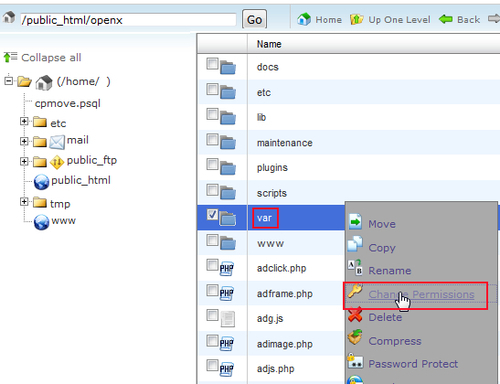Choose Copy from the context menu
This screenshot has width=500, height=384.
(x=382, y=248)
